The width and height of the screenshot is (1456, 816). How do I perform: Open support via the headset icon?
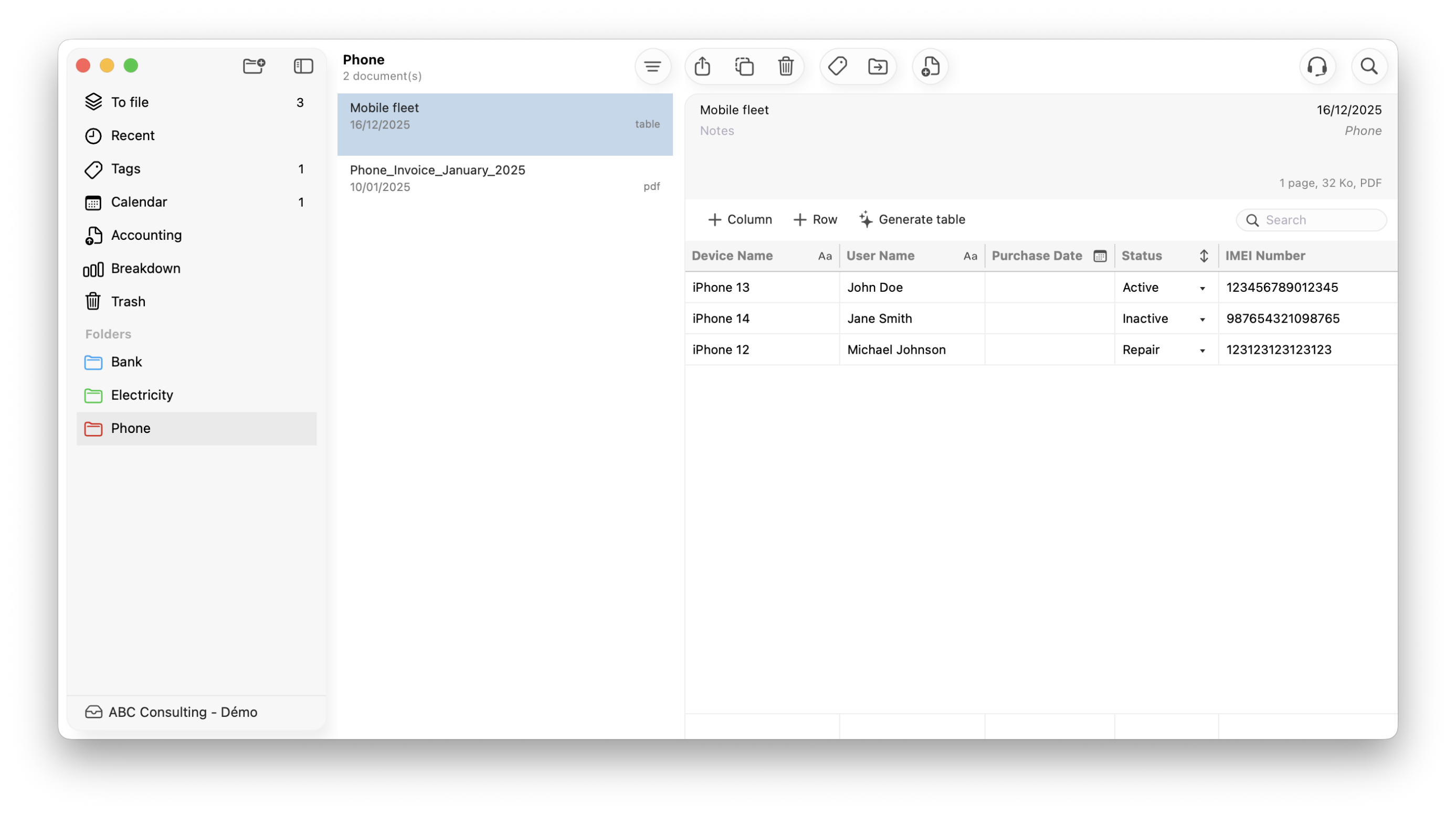click(x=1317, y=67)
